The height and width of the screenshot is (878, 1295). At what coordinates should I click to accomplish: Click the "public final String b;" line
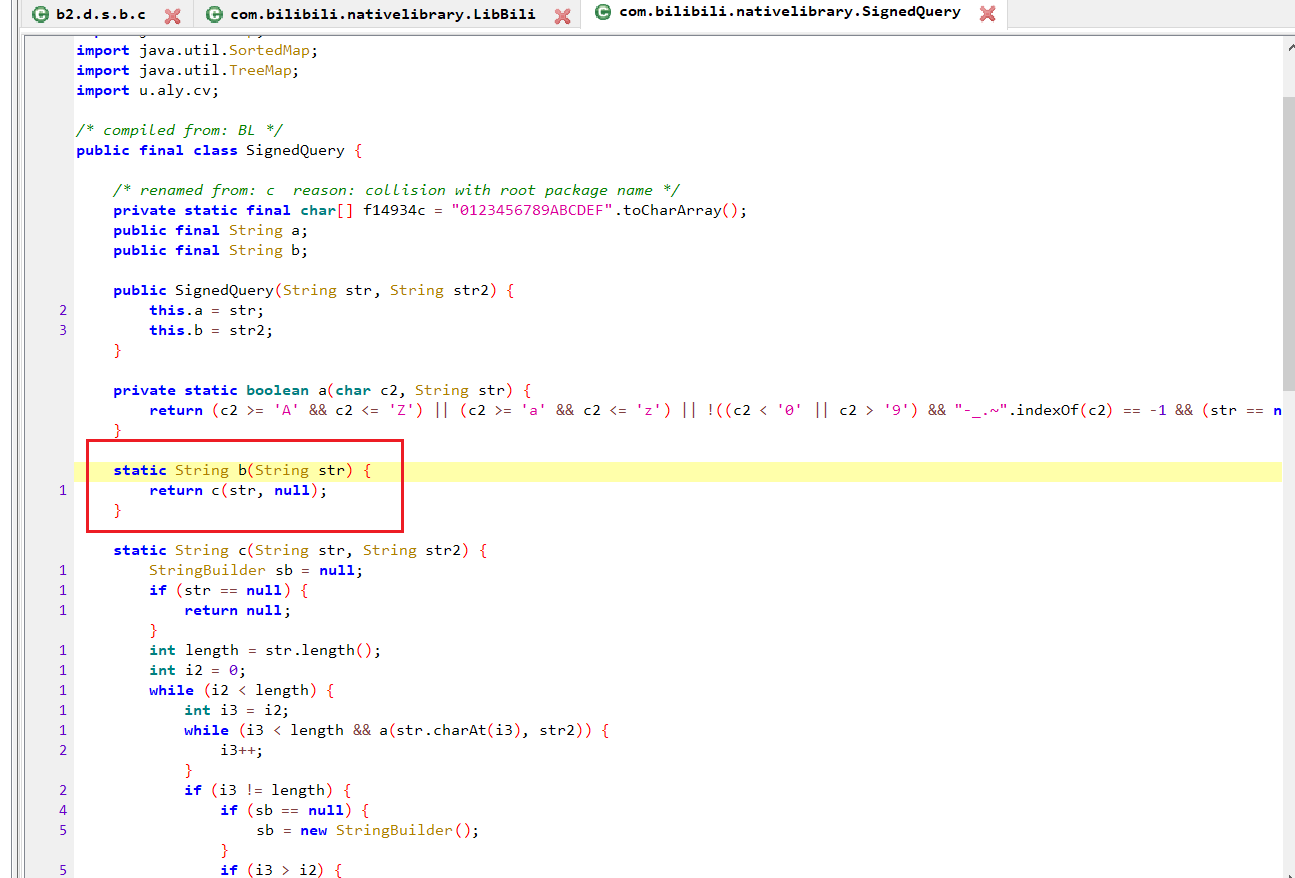211,250
